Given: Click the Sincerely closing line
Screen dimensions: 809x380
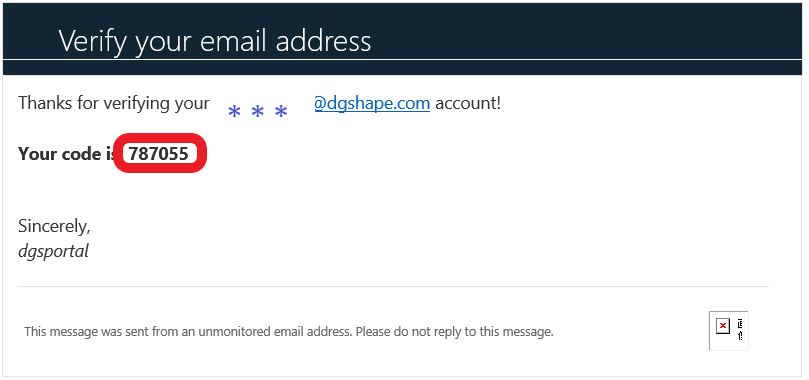Looking at the screenshot, I should coord(54,226).
